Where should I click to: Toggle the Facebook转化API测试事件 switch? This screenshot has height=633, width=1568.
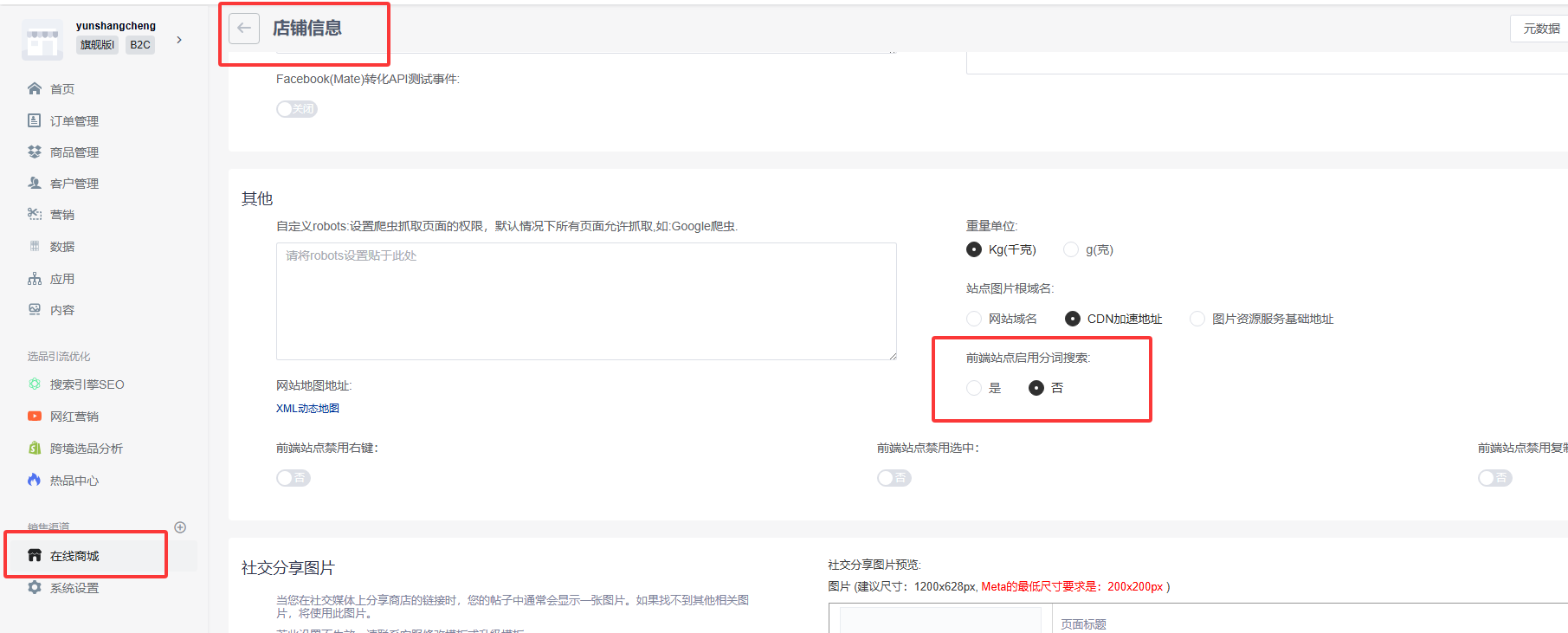click(296, 109)
